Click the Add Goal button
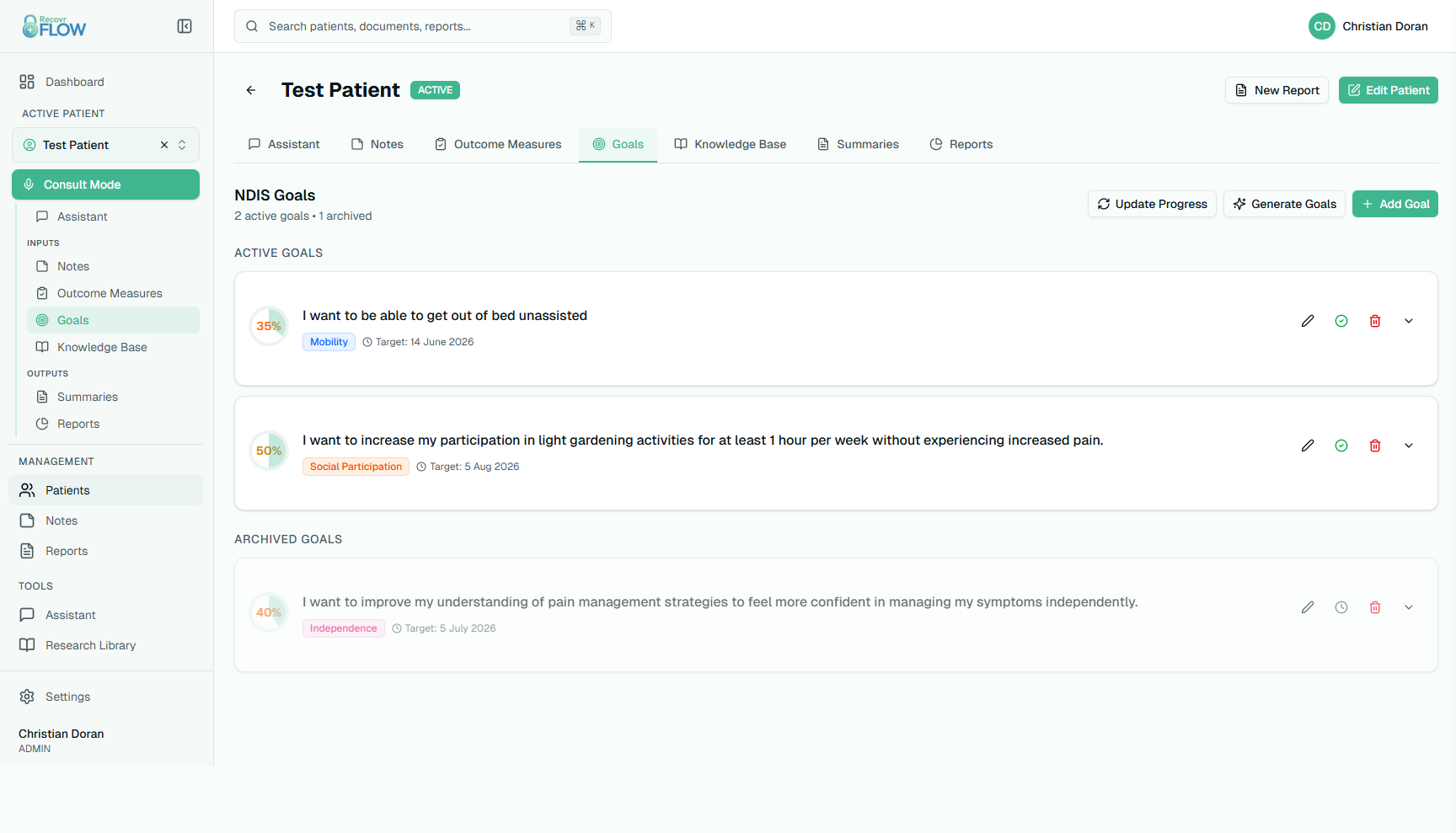The height and width of the screenshot is (833, 1456). pyautogui.click(x=1394, y=204)
